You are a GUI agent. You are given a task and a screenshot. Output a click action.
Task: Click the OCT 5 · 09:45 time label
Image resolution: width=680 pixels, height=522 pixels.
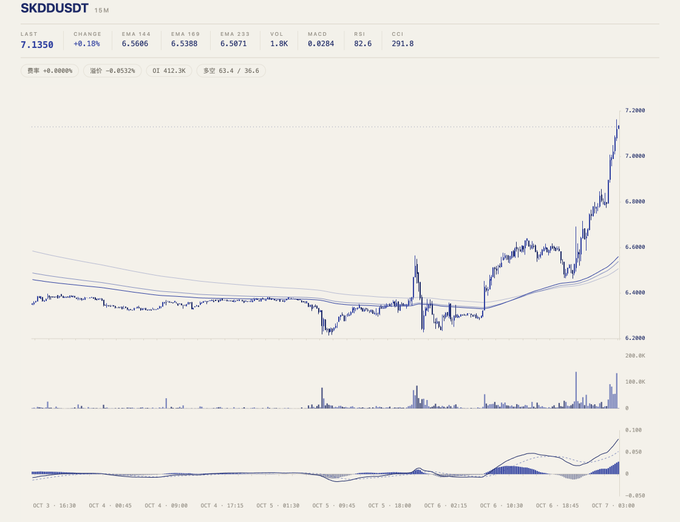click(334, 506)
